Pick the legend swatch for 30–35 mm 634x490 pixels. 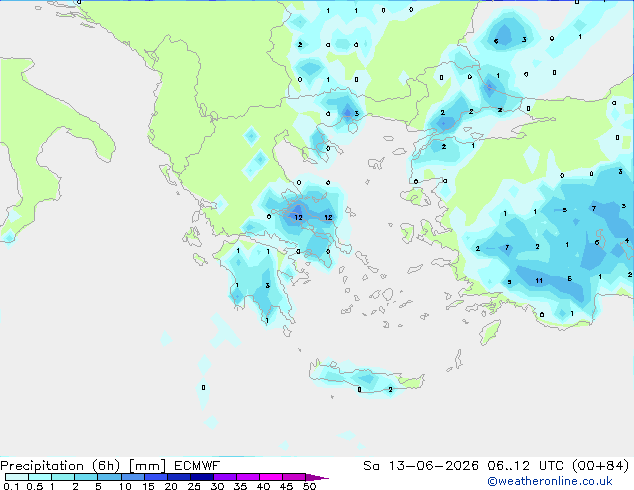(224, 477)
